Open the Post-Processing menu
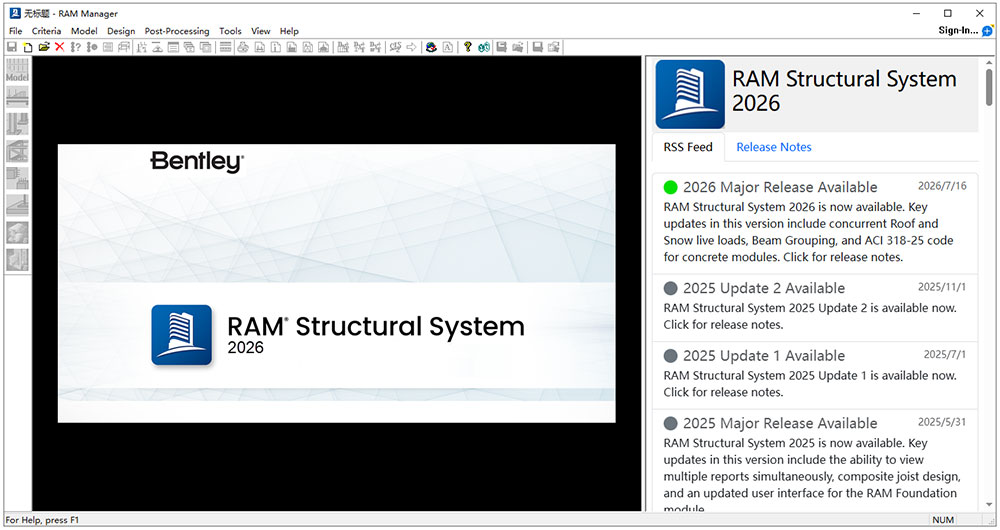The image size is (1000, 530). 177,31
